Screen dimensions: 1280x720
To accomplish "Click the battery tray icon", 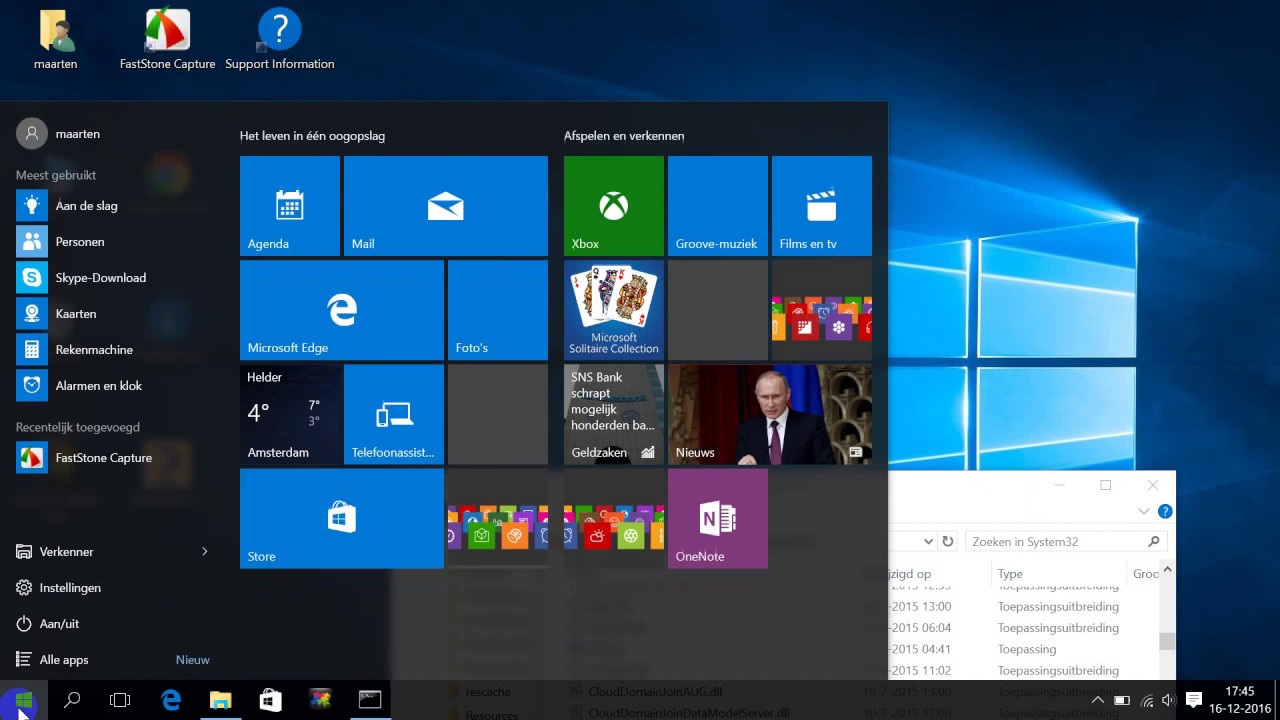I will (x=1122, y=701).
